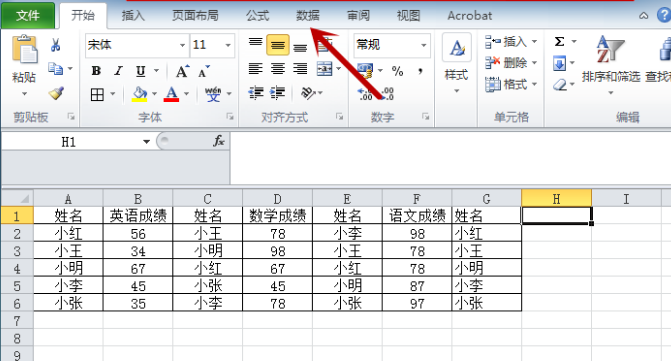Screen dimensions: 671x361
Task: Switch to Formulas (公式) tab
Action: coord(257,16)
